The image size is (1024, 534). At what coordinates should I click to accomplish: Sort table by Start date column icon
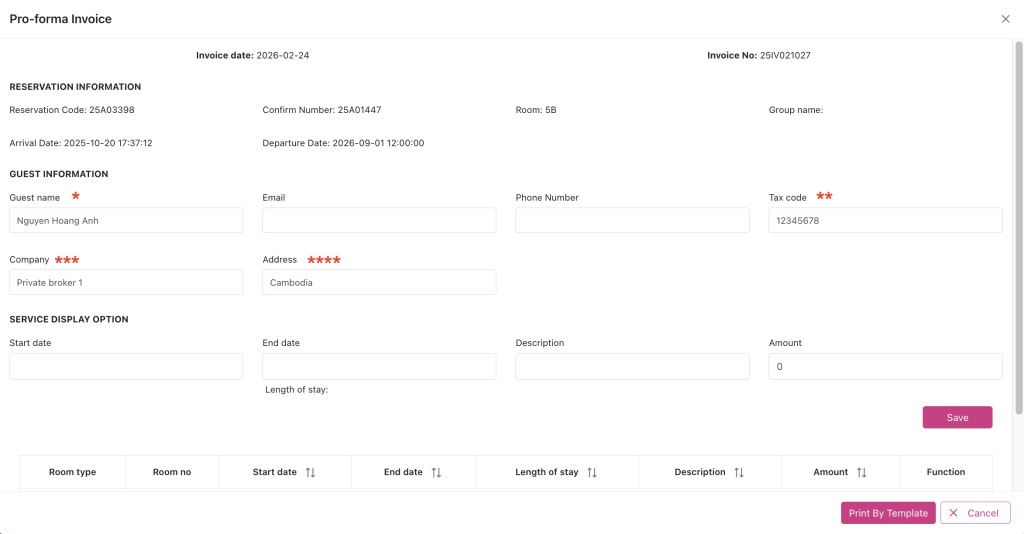click(310, 472)
